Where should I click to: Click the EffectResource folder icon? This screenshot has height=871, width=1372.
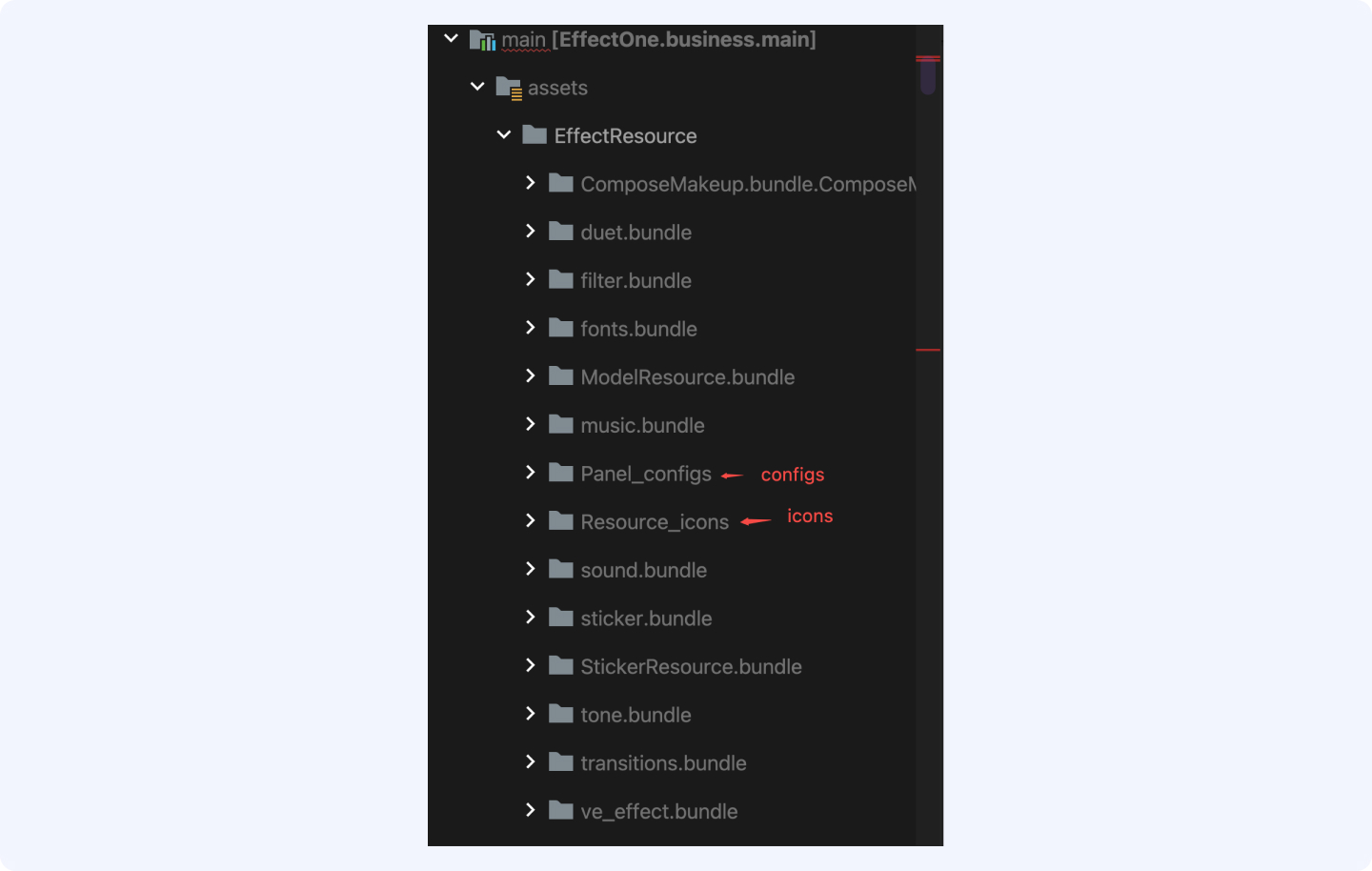tap(535, 135)
